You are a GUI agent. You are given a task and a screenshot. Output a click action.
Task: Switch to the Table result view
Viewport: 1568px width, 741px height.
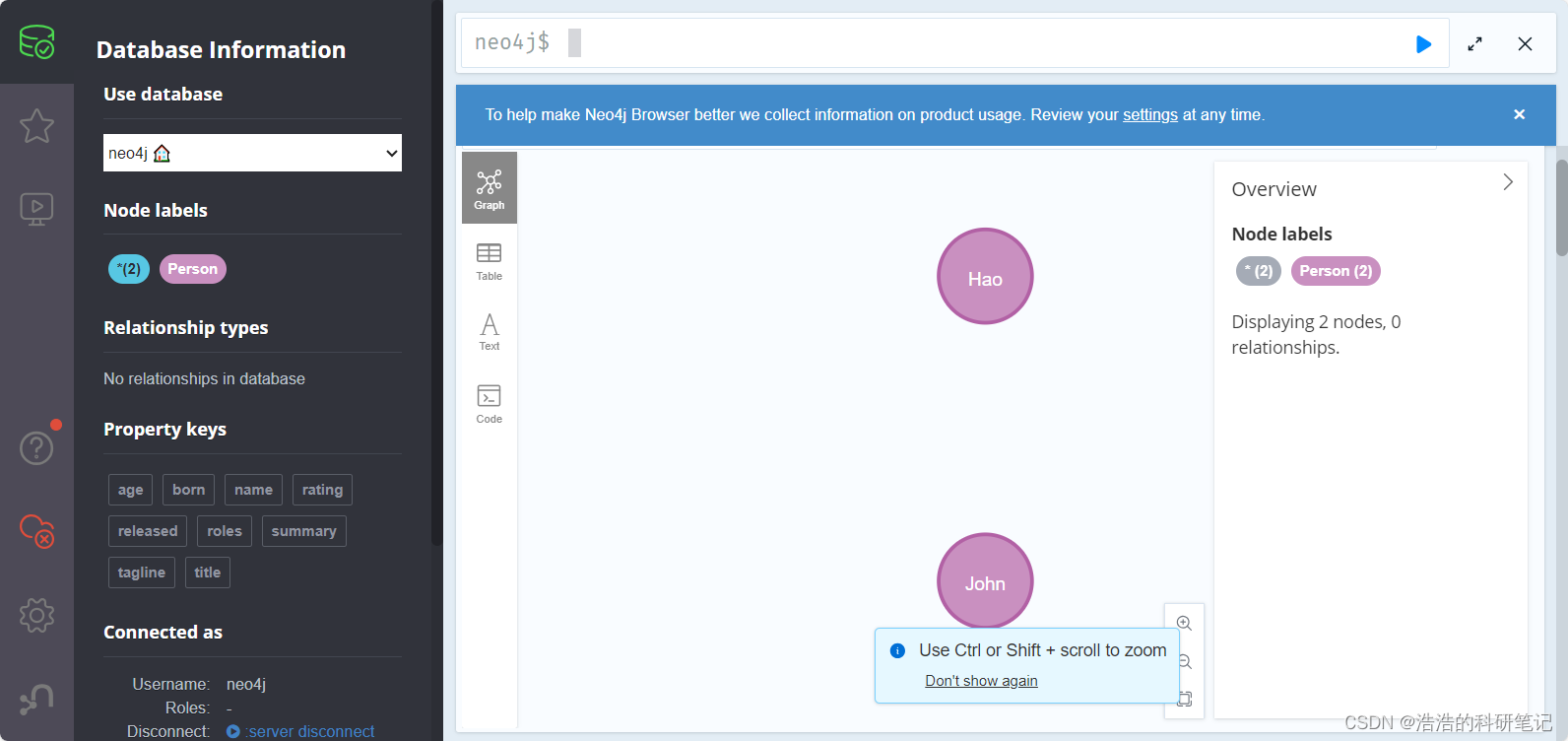tap(490, 261)
